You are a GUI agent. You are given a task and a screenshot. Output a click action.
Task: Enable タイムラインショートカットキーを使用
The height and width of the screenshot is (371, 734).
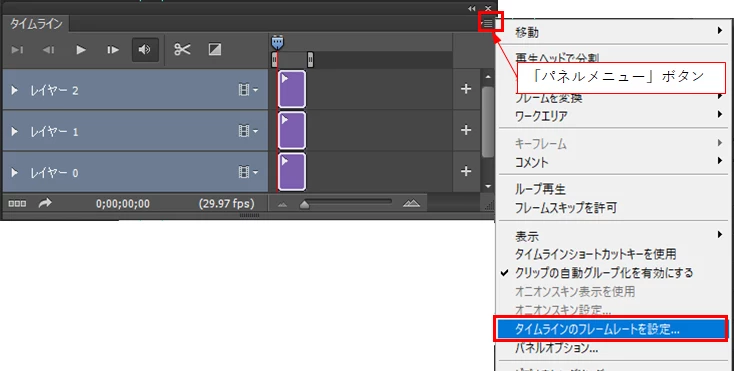coord(613,254)
